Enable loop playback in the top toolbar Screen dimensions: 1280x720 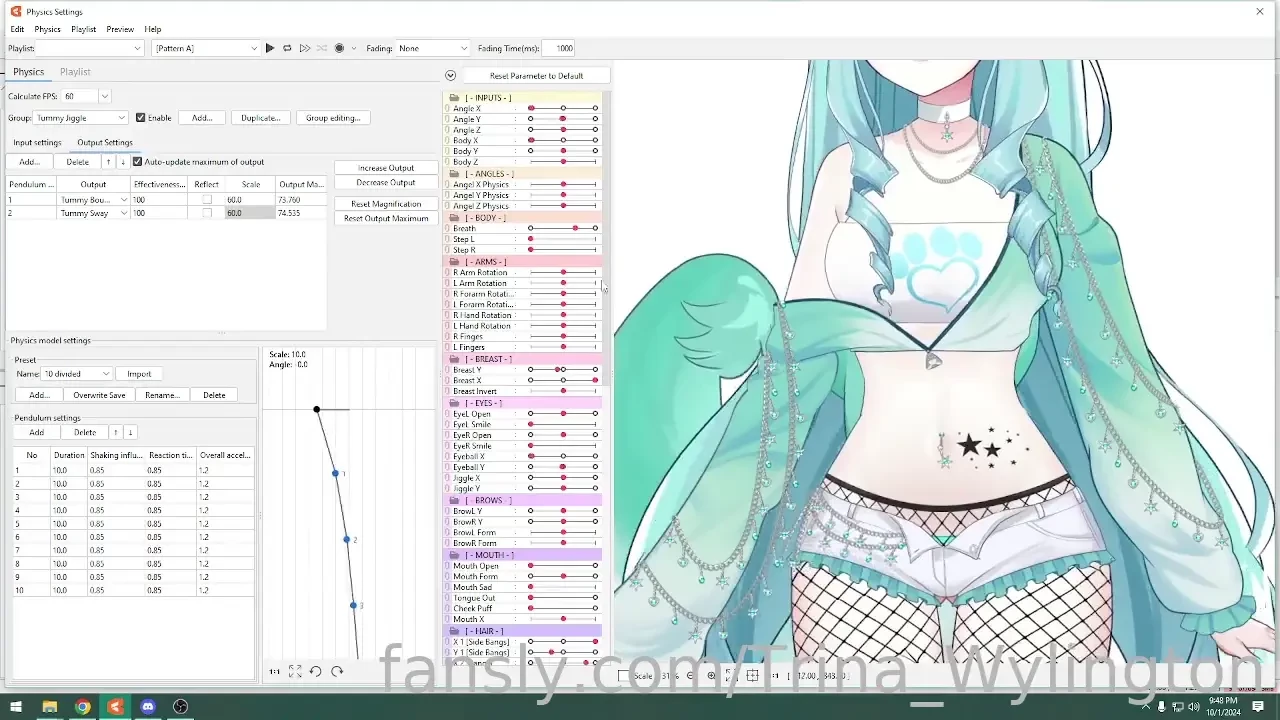[x=287, y=47]
